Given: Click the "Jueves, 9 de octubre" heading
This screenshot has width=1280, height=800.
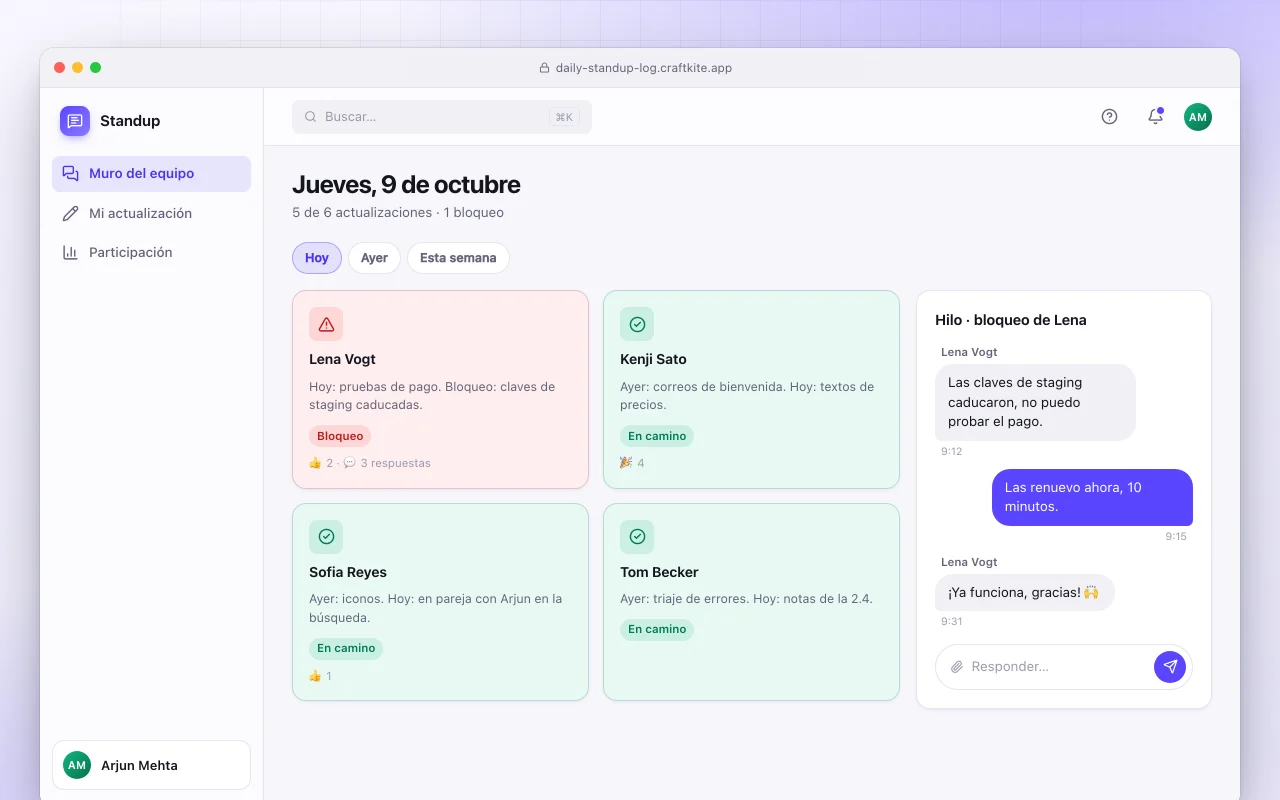Looking at the screenshot, I should point(406,185).
